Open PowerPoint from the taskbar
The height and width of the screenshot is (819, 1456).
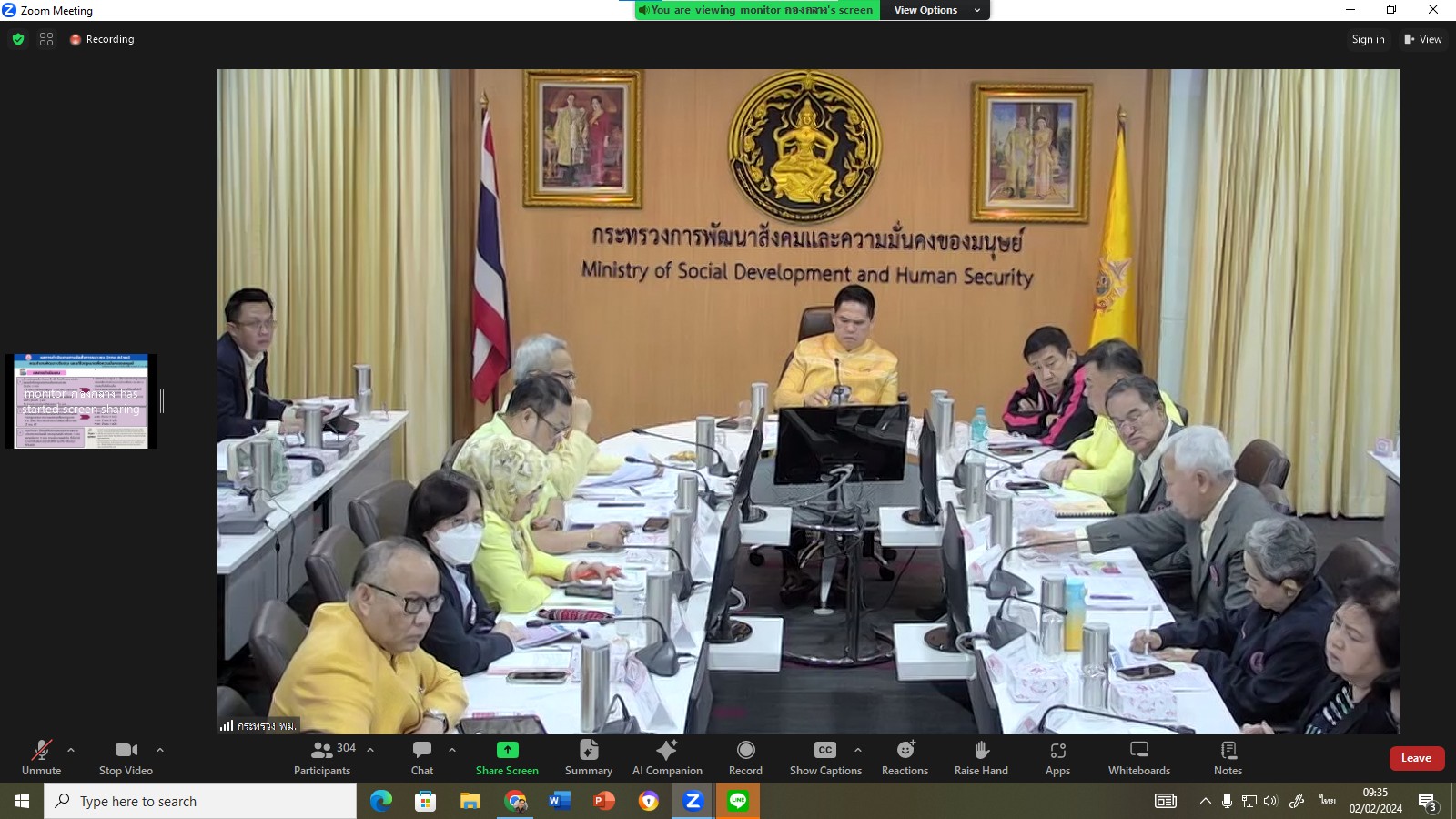(x=603, y=801)
